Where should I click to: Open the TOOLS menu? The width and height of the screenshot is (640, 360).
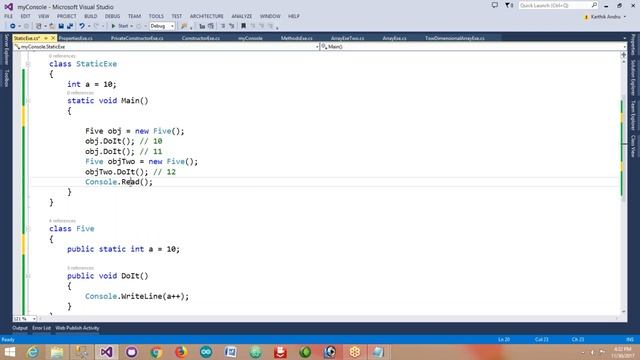pos(156,16)
